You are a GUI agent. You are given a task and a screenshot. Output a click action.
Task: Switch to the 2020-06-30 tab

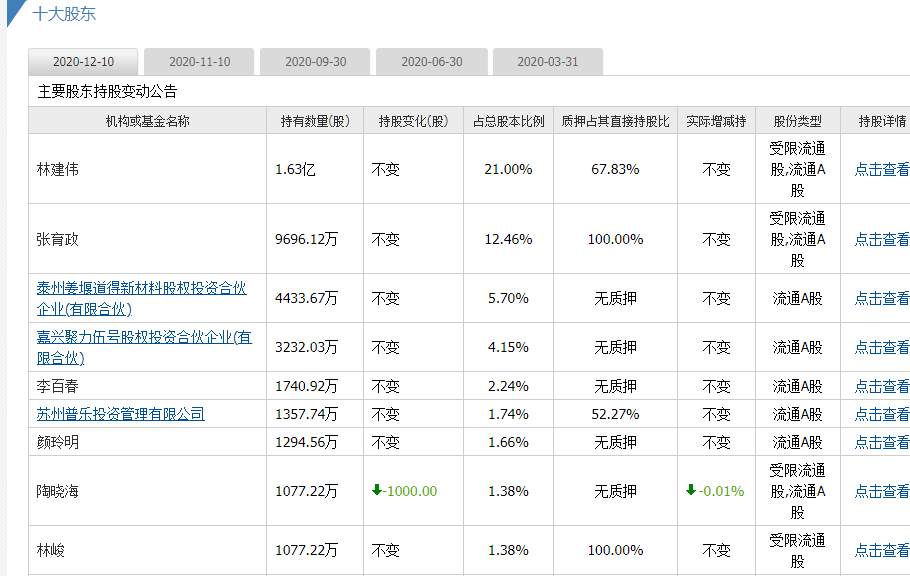[x=432, y=62]
